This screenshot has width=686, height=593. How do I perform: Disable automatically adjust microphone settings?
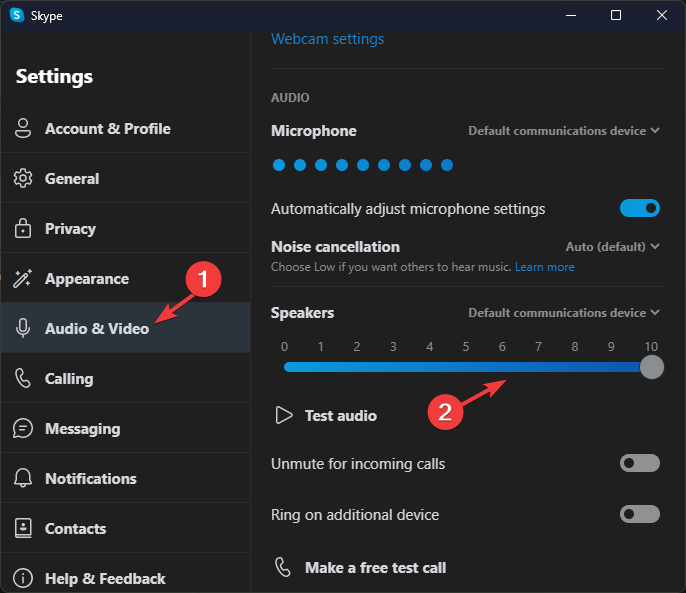640,208
